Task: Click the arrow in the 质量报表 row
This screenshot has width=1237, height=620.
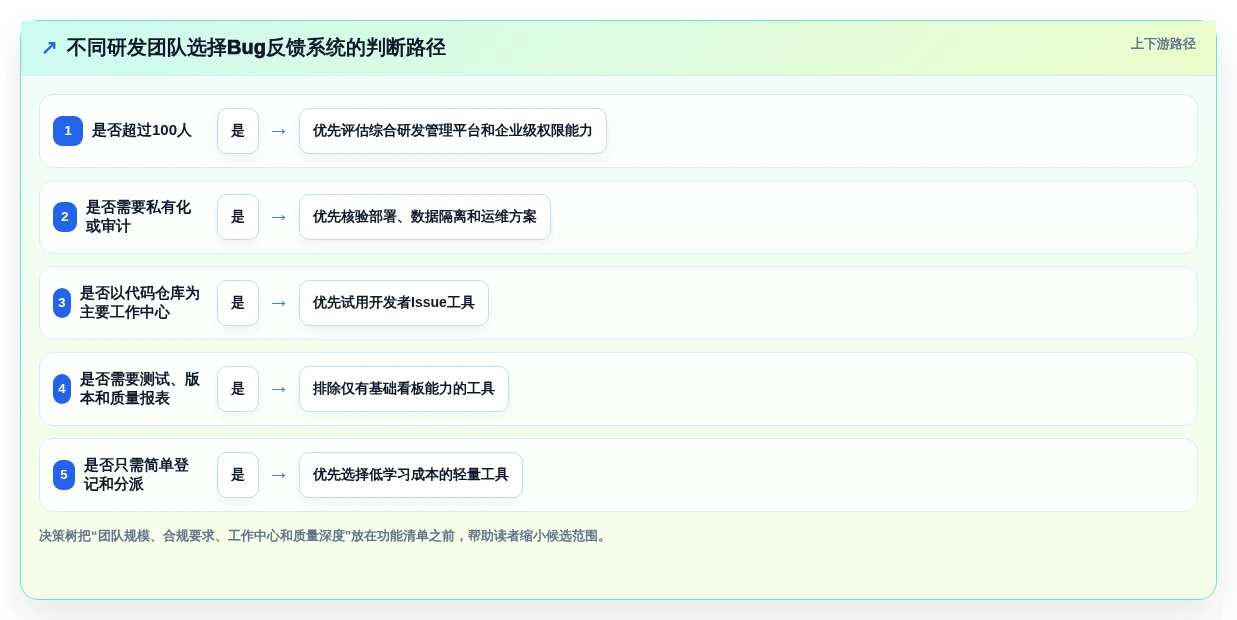Action: (x=279, y=389)
